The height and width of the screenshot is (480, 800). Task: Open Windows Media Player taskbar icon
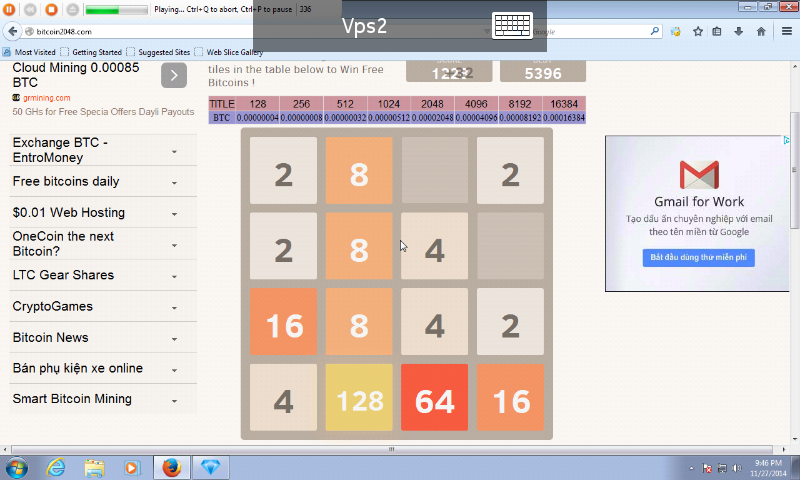click(132, 468)
